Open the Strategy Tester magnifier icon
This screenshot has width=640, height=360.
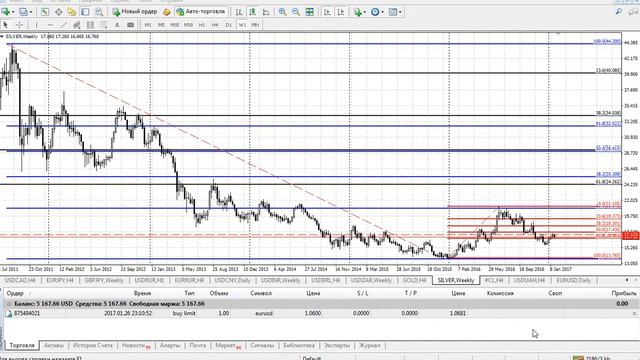99,12
